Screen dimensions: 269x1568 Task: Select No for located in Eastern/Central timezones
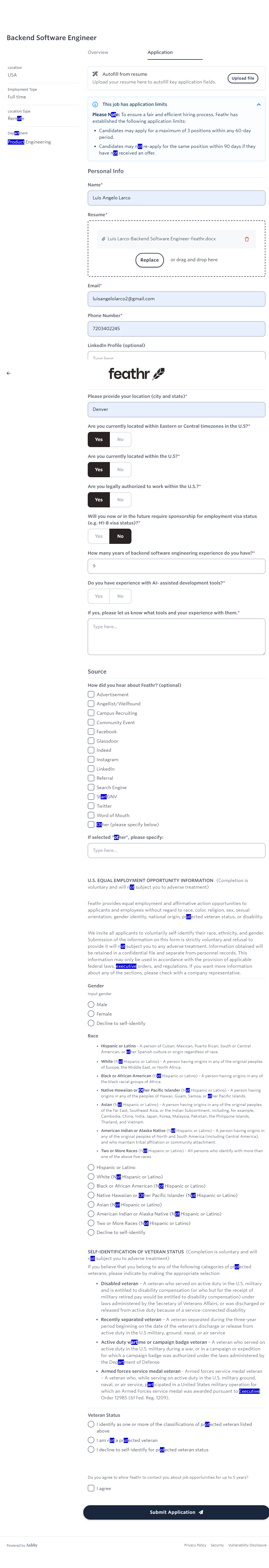(x=120, y=439)
